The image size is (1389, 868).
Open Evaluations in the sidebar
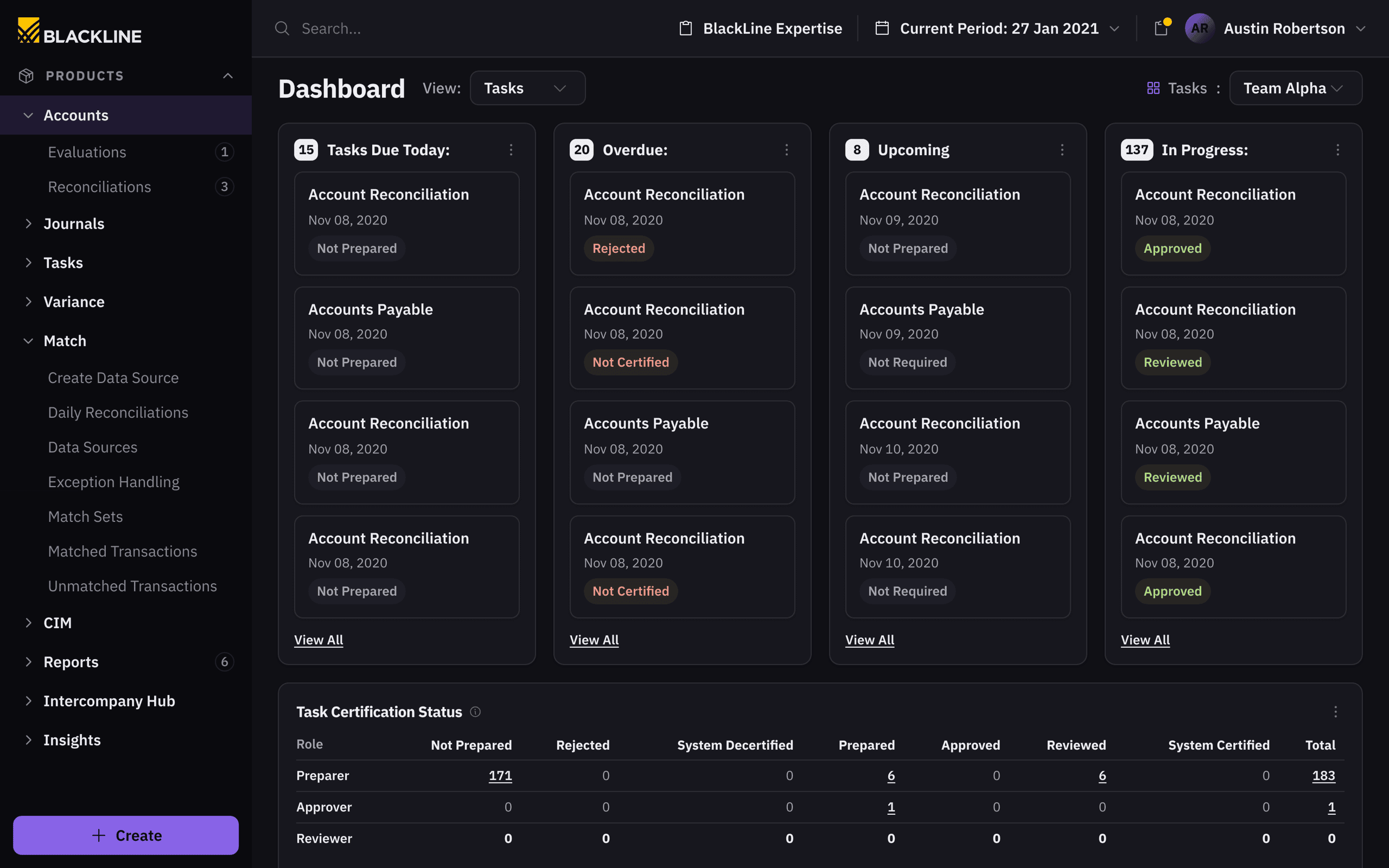point(87,152)
